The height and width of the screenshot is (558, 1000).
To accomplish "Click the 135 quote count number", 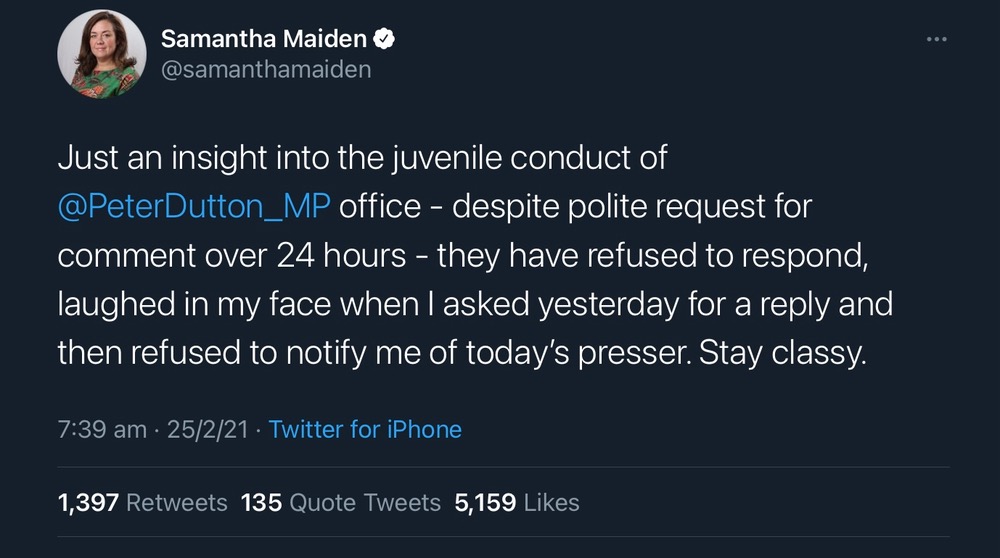I will [x=260, y=502].
